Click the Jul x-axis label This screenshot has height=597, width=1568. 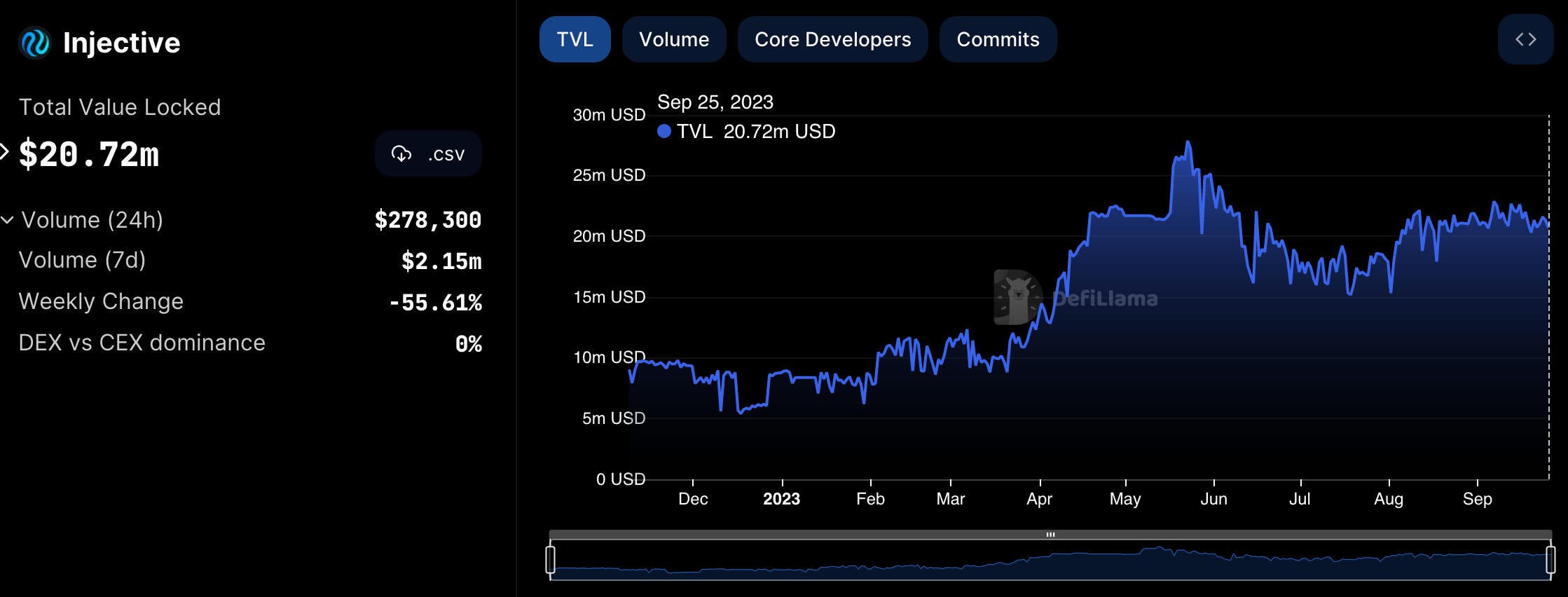click(1300, 499)
